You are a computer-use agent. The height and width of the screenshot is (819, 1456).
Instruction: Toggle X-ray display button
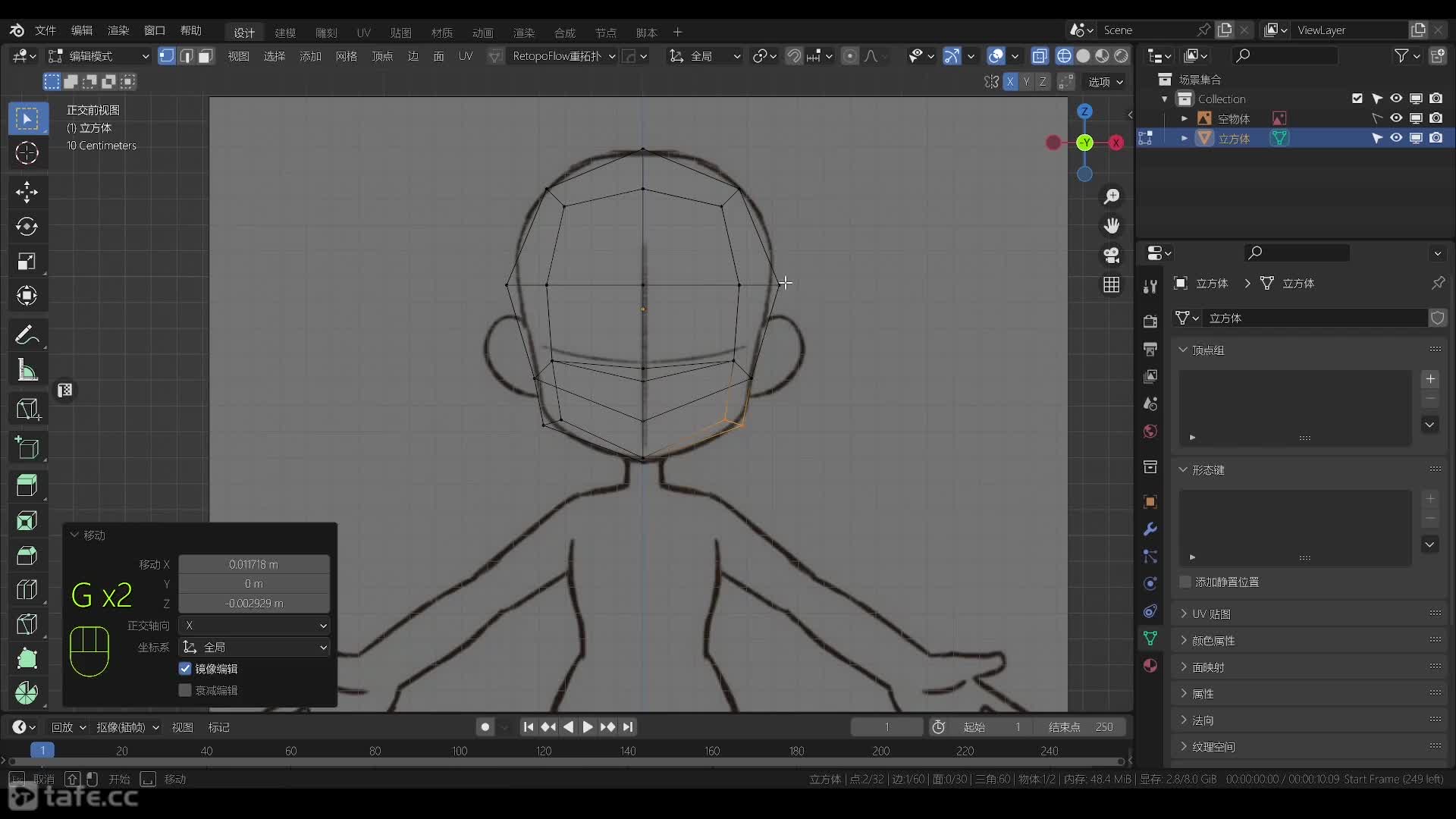[1040, 56]
